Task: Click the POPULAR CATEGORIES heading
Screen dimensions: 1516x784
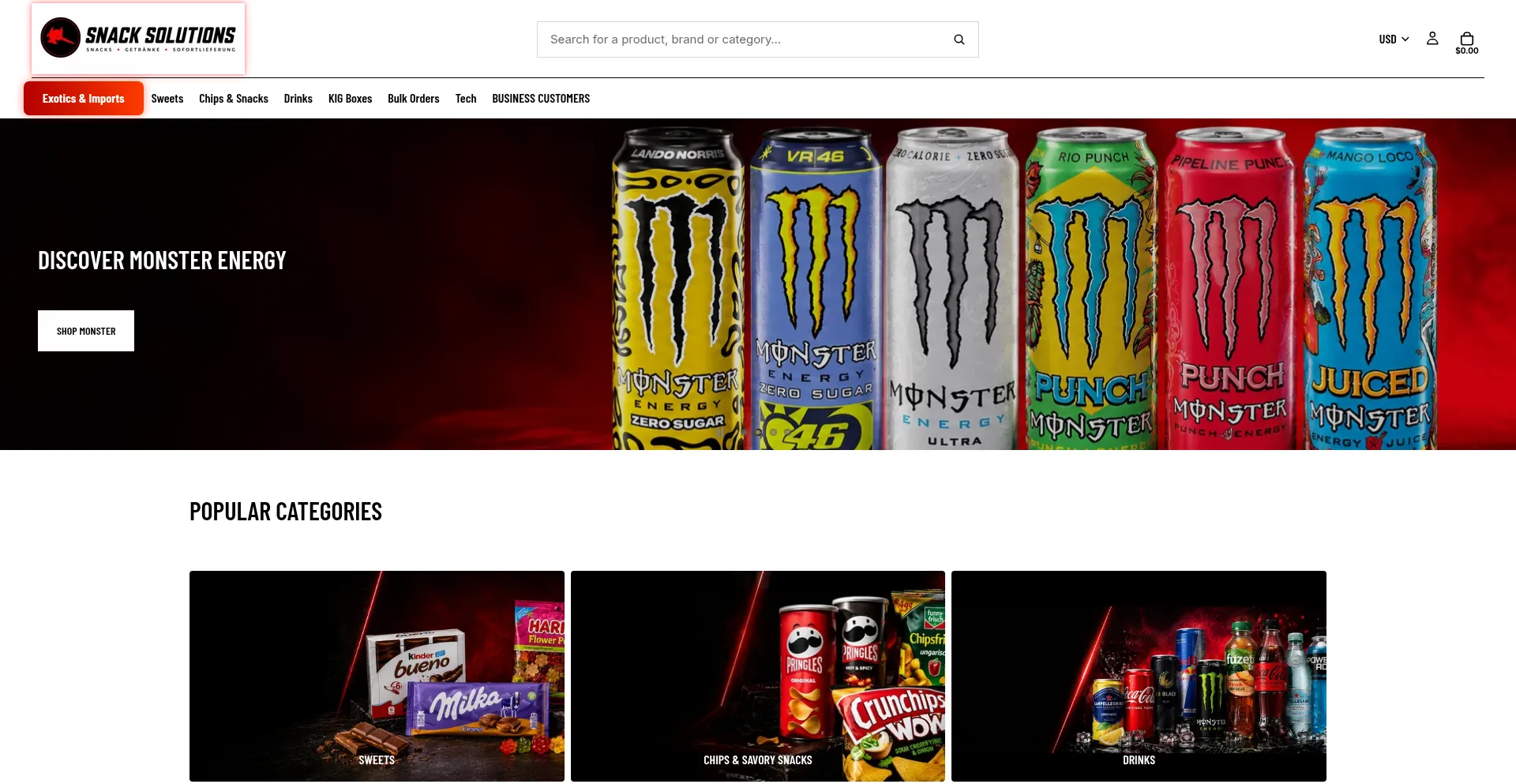Action: 286,512
